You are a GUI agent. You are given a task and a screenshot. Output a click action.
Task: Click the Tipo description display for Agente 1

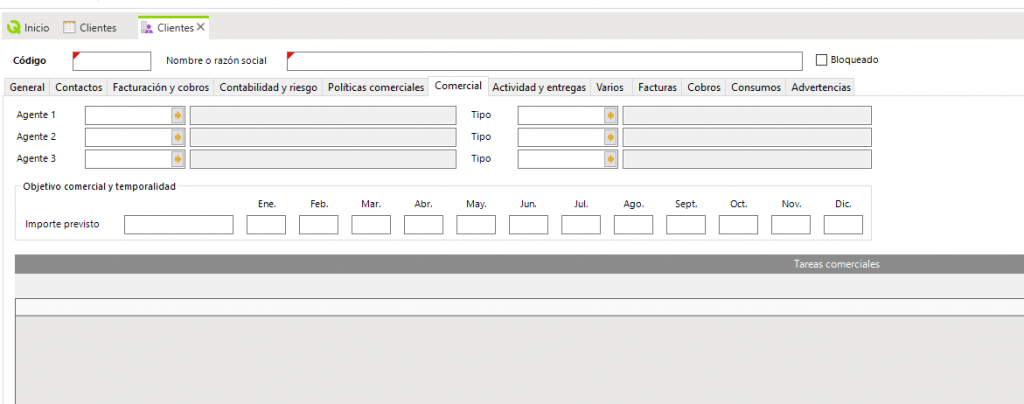click(747, 116)
